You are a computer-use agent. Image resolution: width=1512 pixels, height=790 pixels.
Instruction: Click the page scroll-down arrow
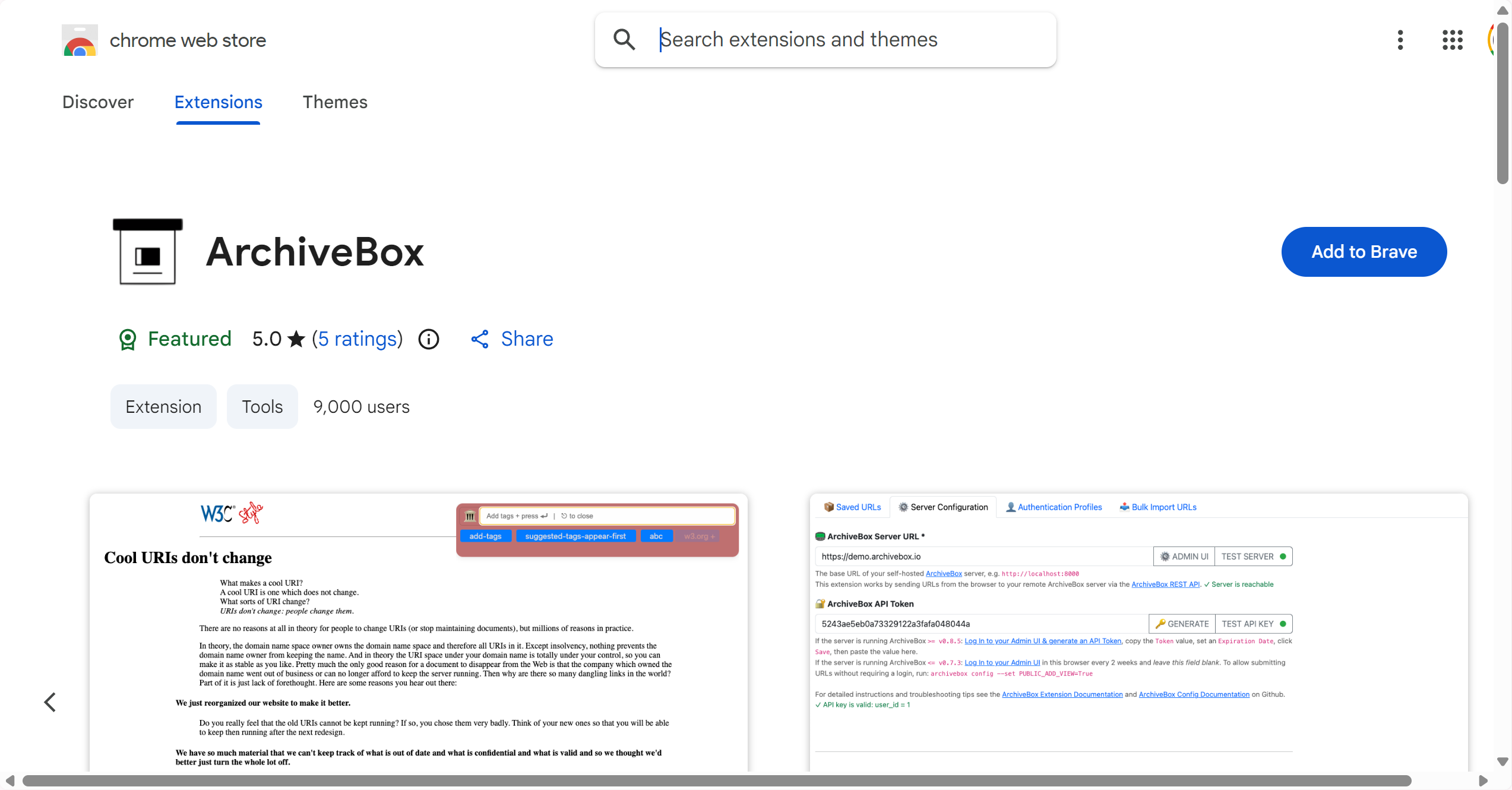click(1502, 761)
